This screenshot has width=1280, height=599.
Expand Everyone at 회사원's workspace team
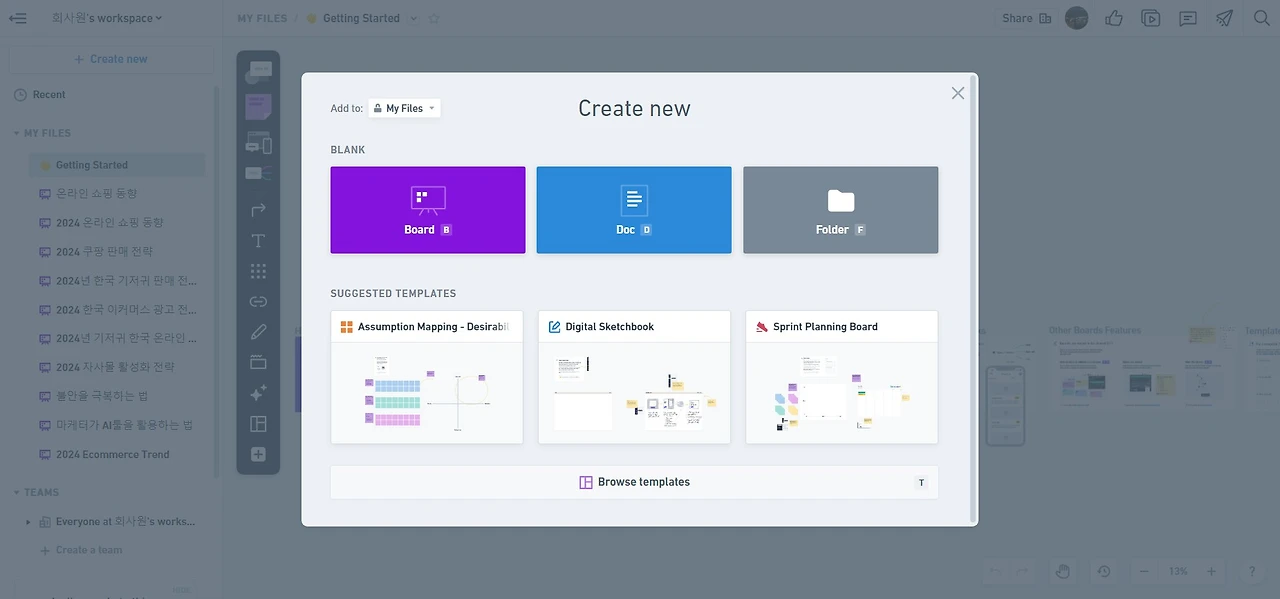pos(29,522)
